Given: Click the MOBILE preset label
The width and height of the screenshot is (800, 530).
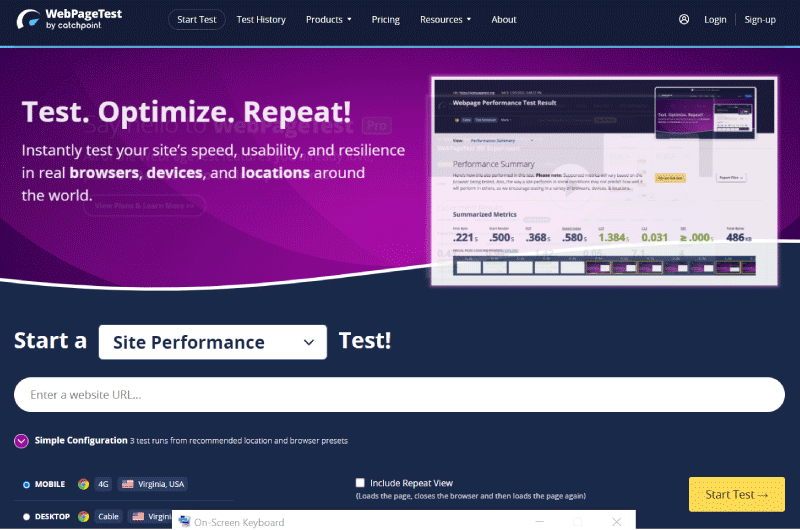Looking at the screenshot, I should 50,484.
